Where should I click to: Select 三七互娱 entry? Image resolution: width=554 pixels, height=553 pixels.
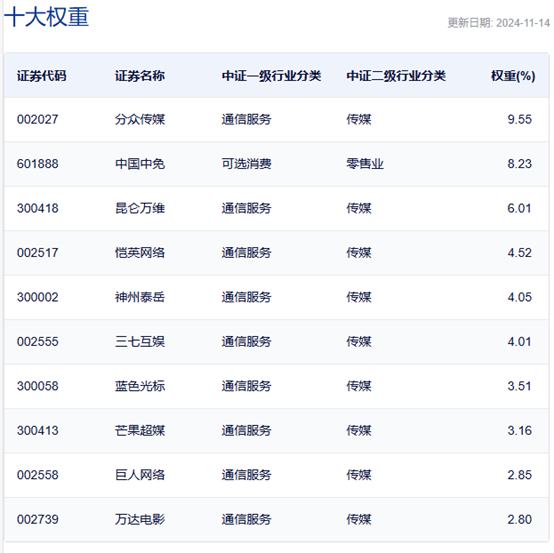(x=140, y=342)
